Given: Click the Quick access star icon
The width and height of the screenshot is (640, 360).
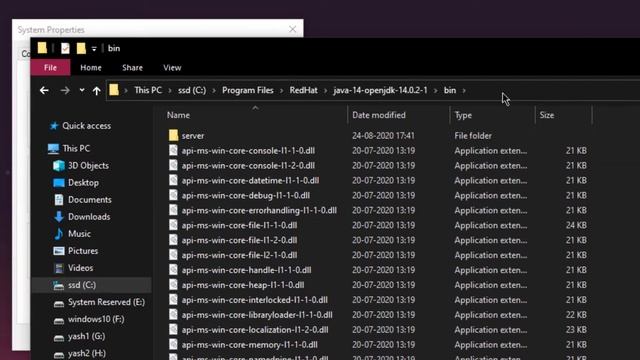Looking at the screenshot, I should coord(53,126).
